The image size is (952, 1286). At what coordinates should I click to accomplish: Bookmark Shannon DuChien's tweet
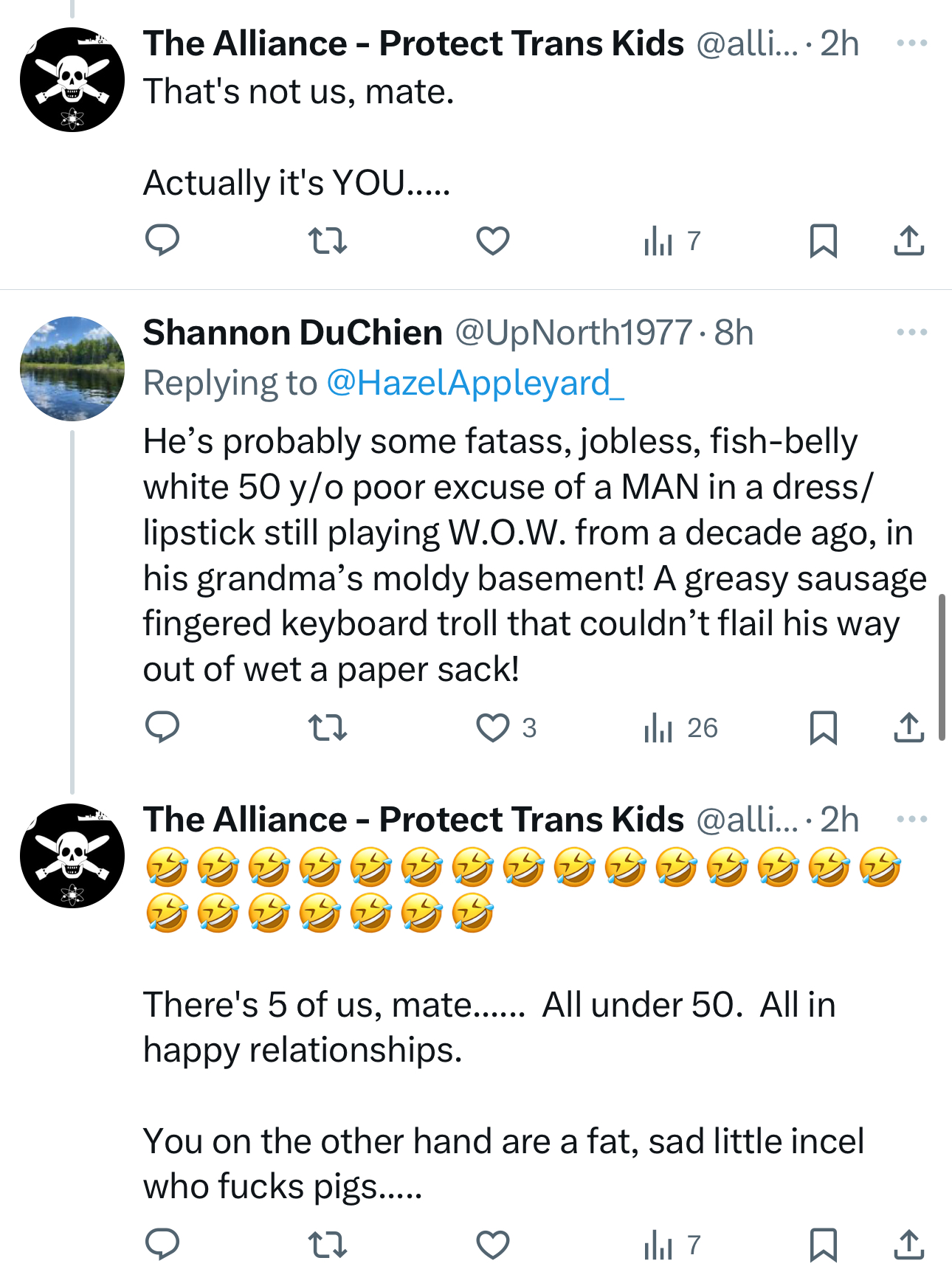(823, 727)
